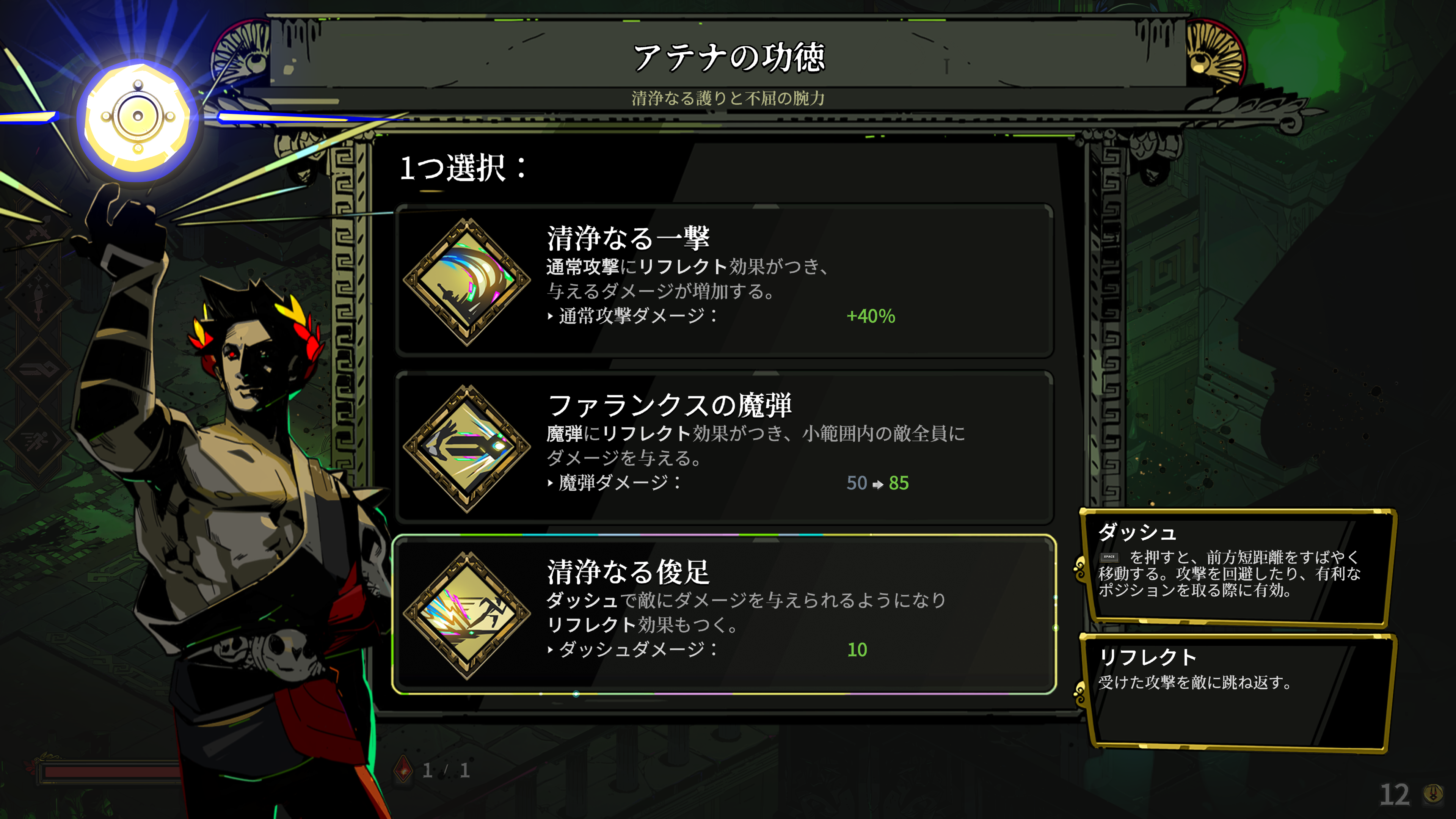Click the glowing Athena boon orb
1456x819 pixels.
click(x=138, y=117)
